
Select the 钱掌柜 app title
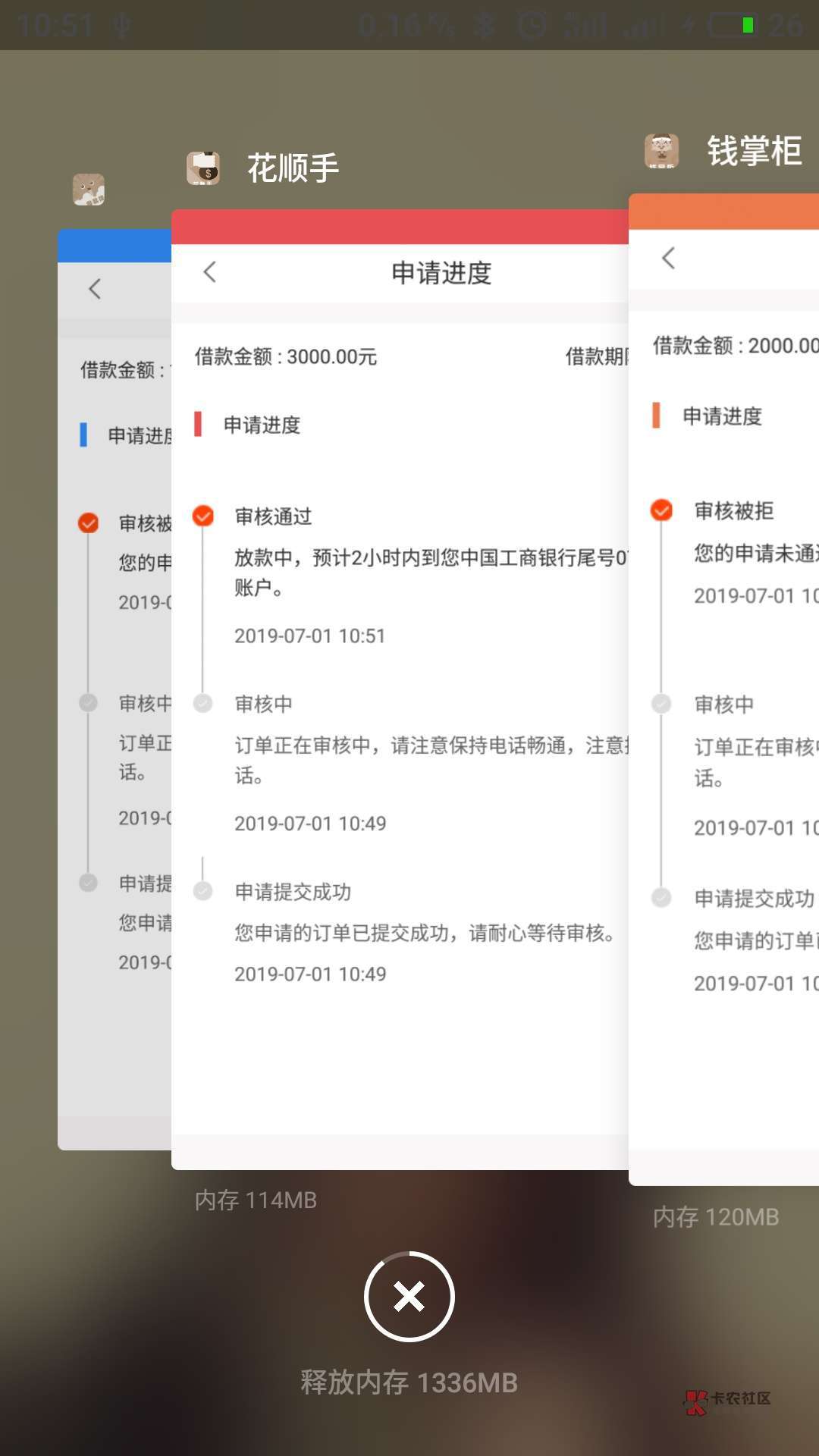coord(754,151)
